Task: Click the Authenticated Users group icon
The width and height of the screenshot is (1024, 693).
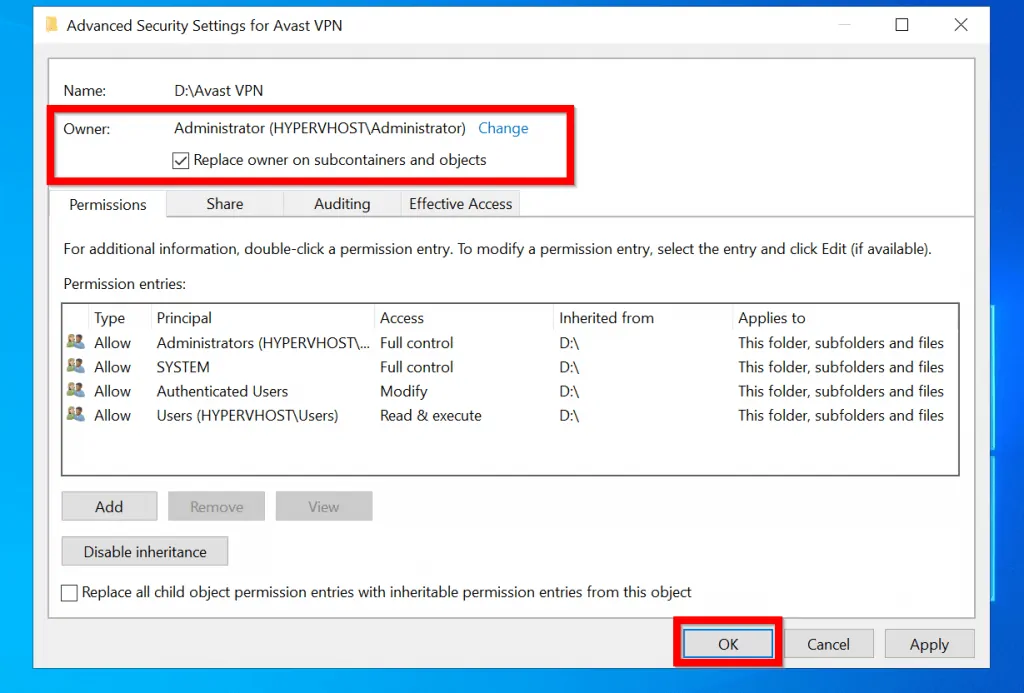Action: (74, 391)
